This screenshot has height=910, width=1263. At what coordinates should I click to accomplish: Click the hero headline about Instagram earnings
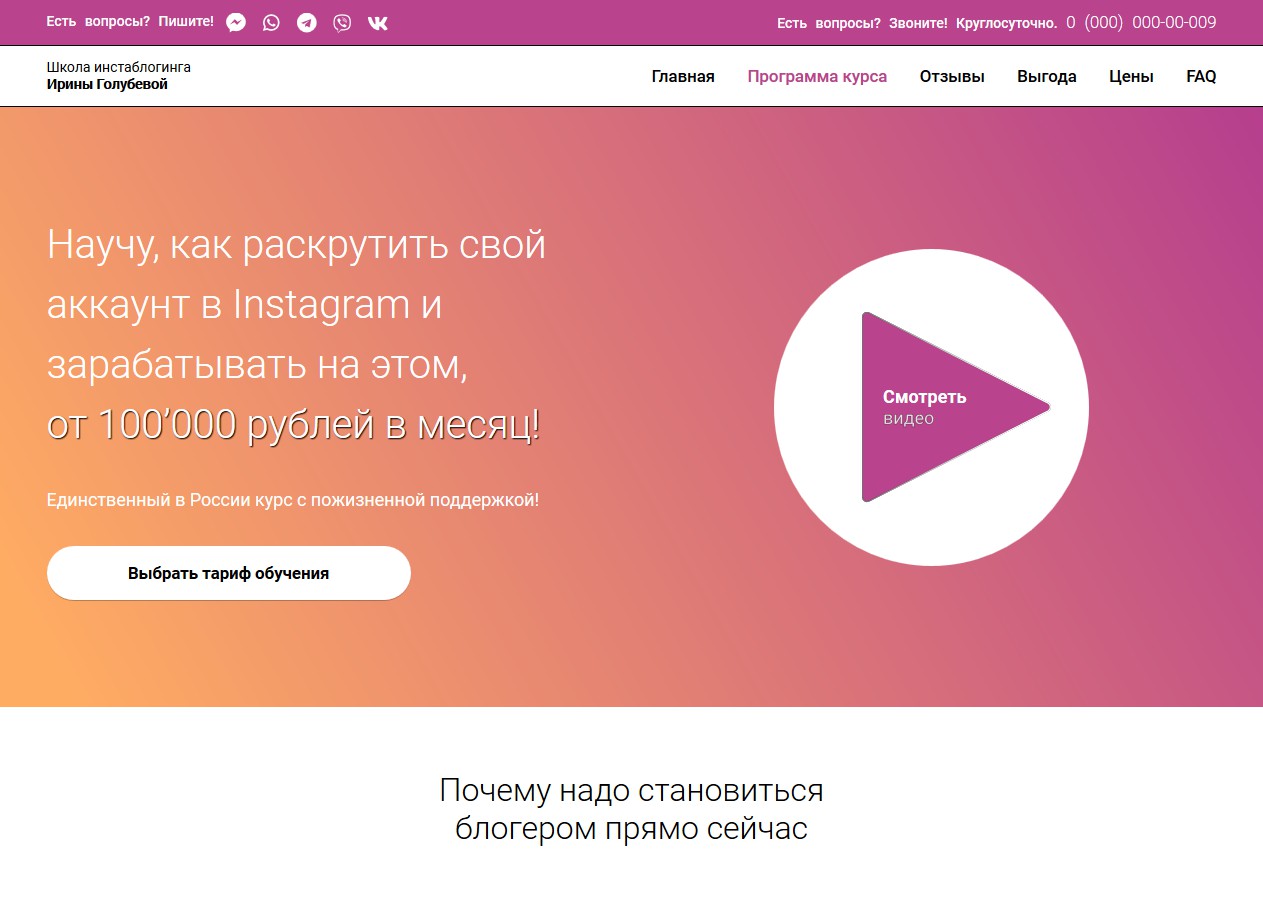[x=296, y=335]
